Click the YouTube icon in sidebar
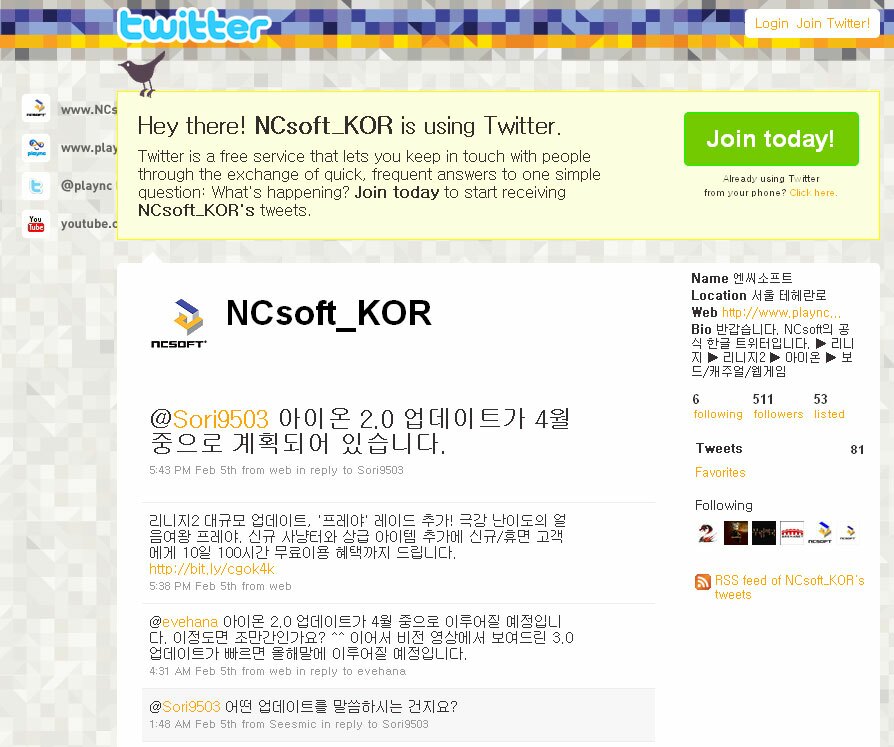 (x=36, y=224)
